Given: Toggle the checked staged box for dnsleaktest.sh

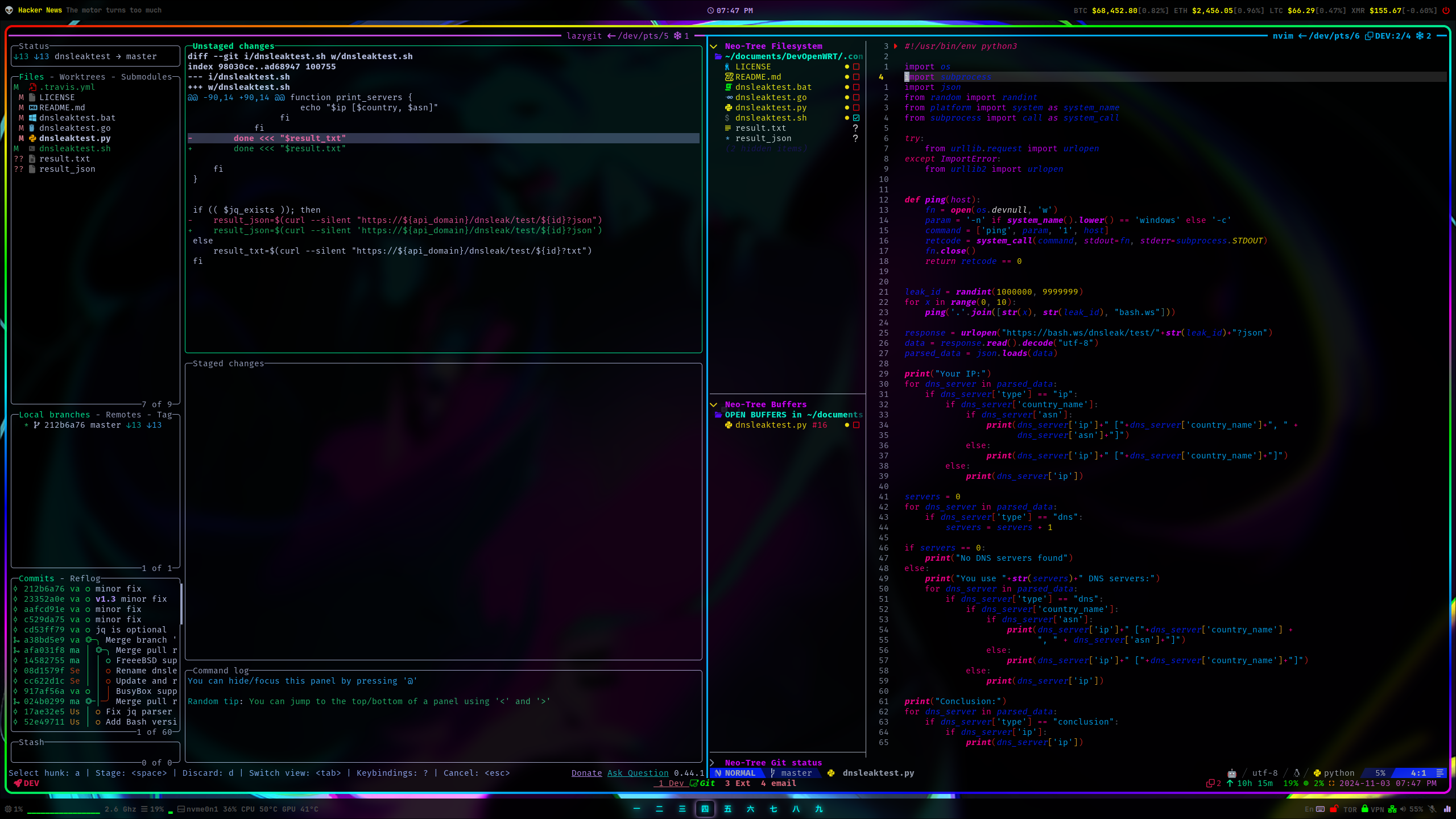Looking at the screenshot, I should (856, 118).
